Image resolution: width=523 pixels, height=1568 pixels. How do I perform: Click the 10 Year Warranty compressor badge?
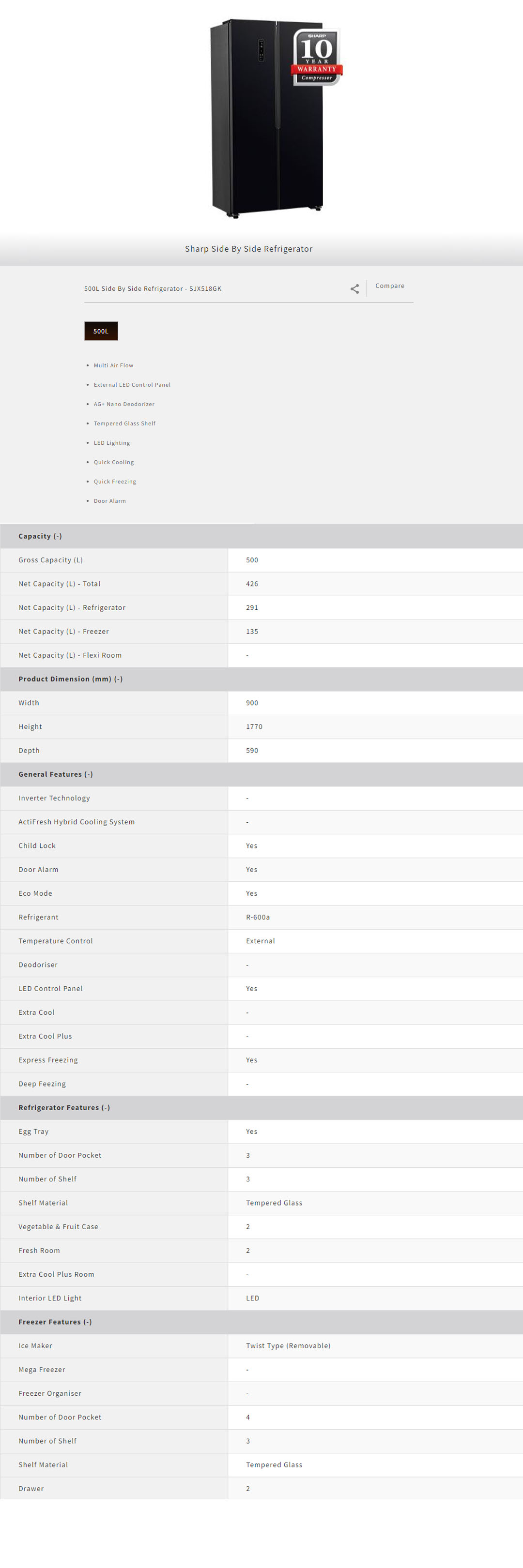[317, 57]
